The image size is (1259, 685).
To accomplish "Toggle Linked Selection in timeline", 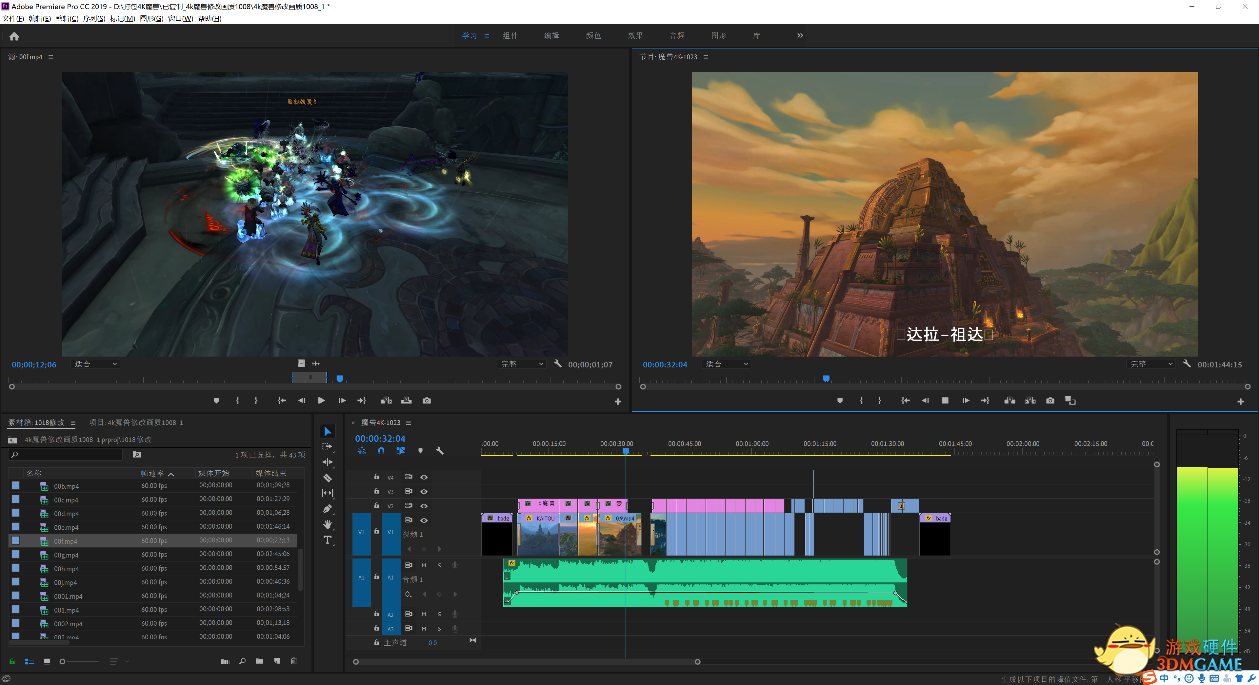I will point(400,451).
